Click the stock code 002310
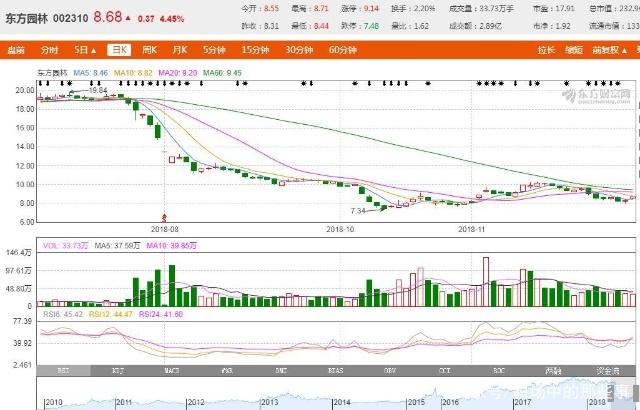Screen dimensions: 640x410 [x=71, y=19]
